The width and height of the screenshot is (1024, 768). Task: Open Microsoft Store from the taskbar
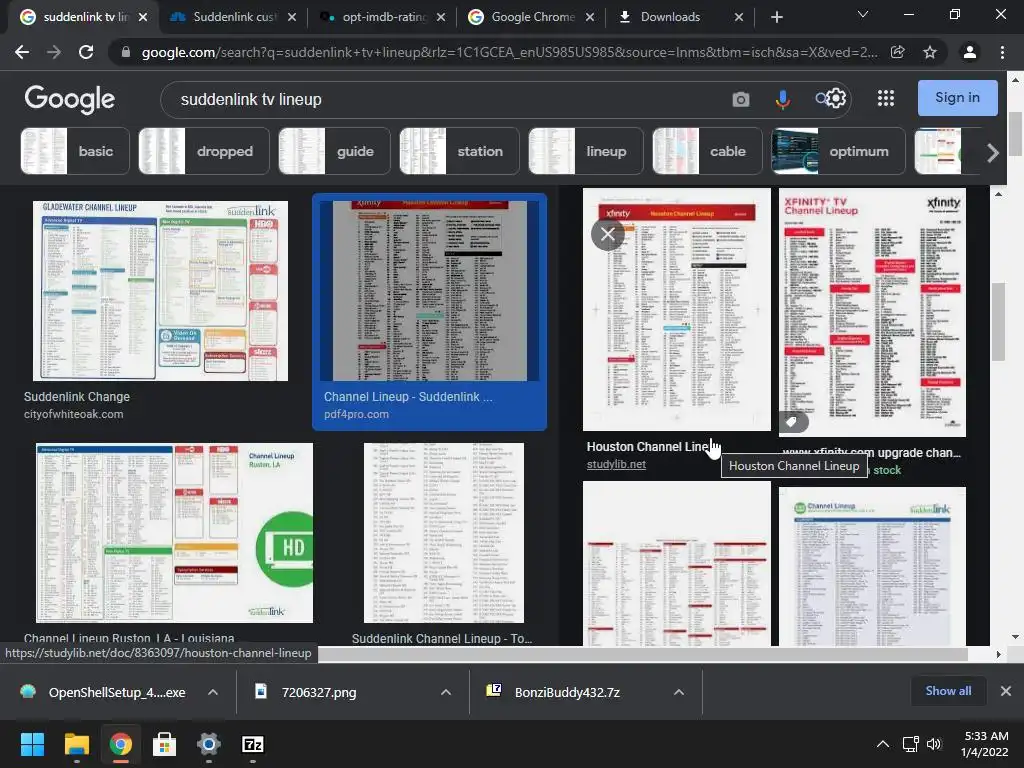coord(165,744)
